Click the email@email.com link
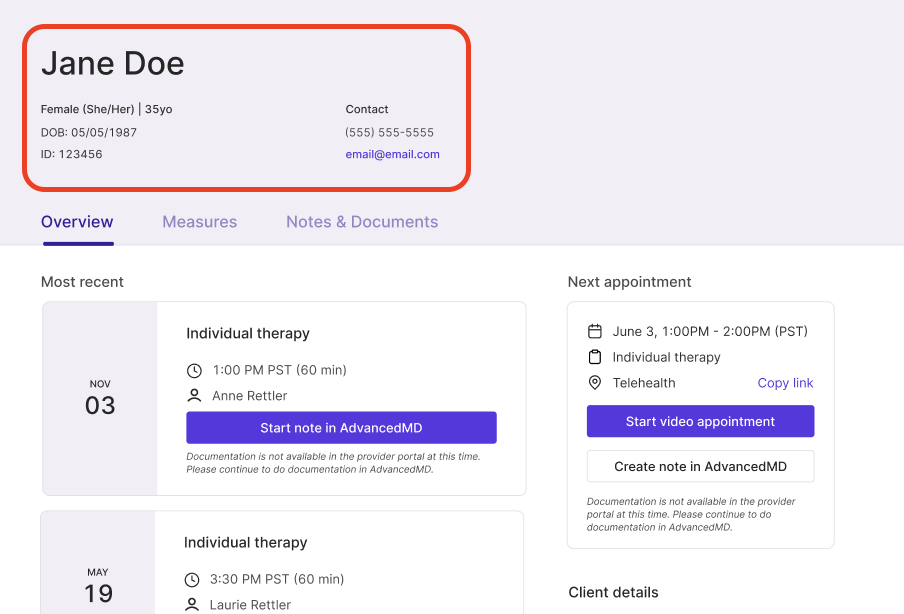This screenshot has height=614, width=904. 393,155
